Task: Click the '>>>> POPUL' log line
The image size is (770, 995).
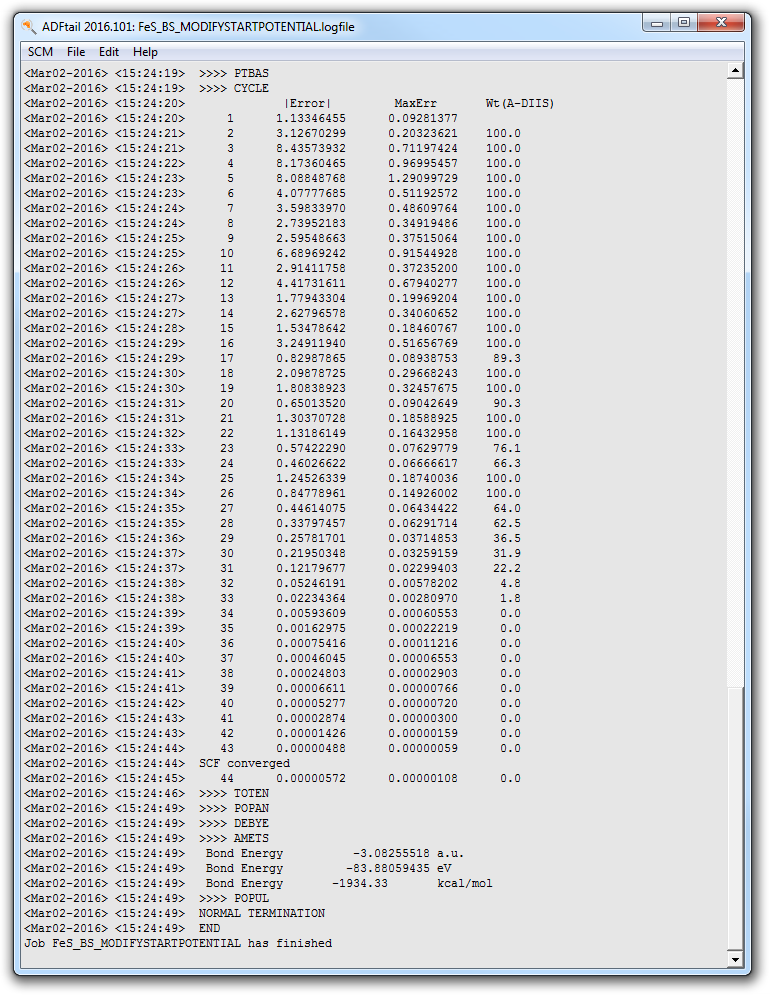Action: [x=234, y=899]
